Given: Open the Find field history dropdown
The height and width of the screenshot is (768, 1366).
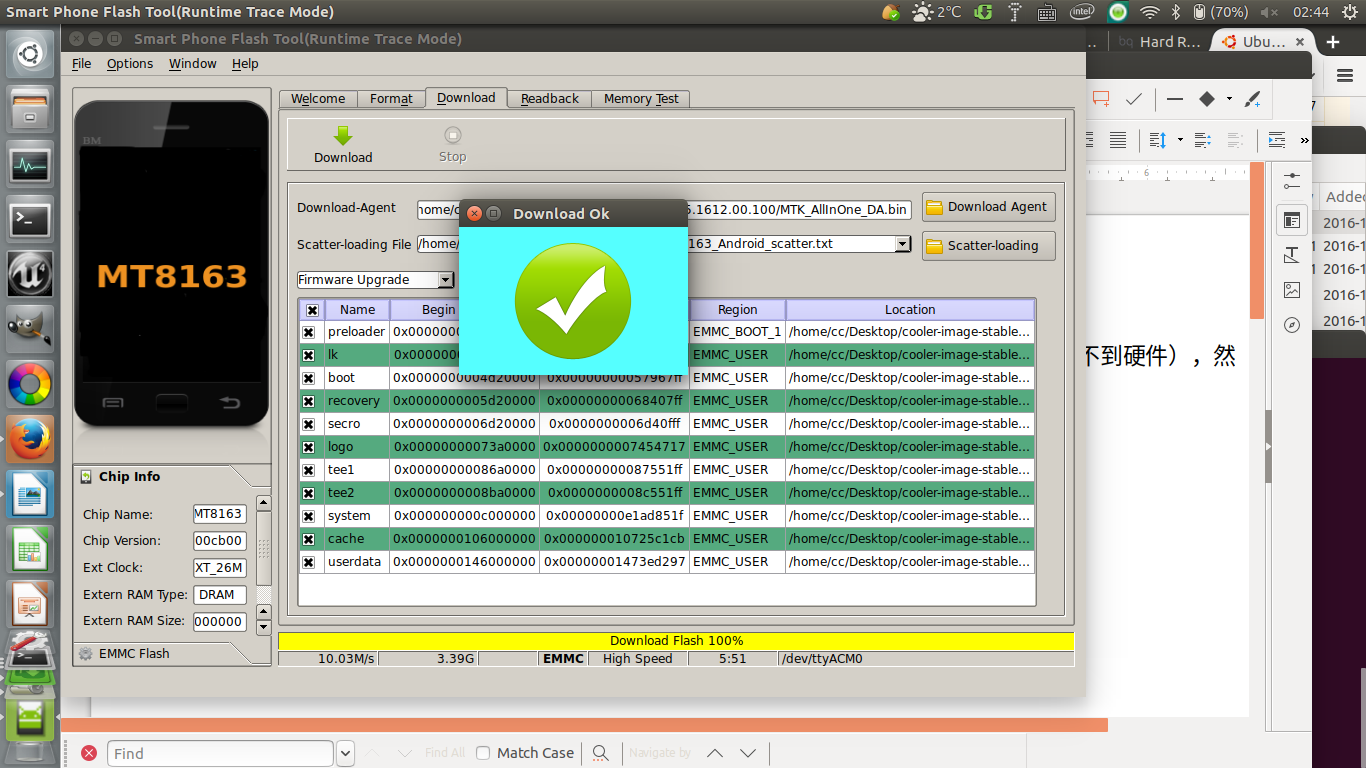Looking at the screenshot, I should point(345,753).
